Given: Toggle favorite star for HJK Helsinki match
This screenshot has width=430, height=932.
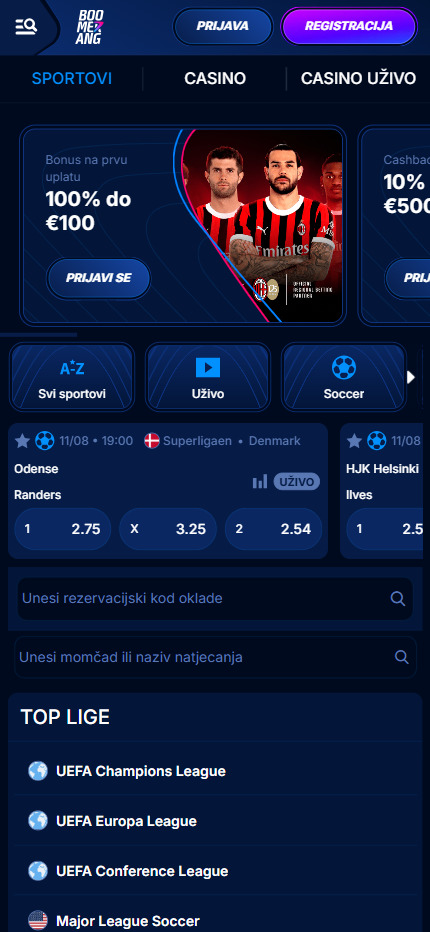Looking at the screenshot, I should 354,440.
